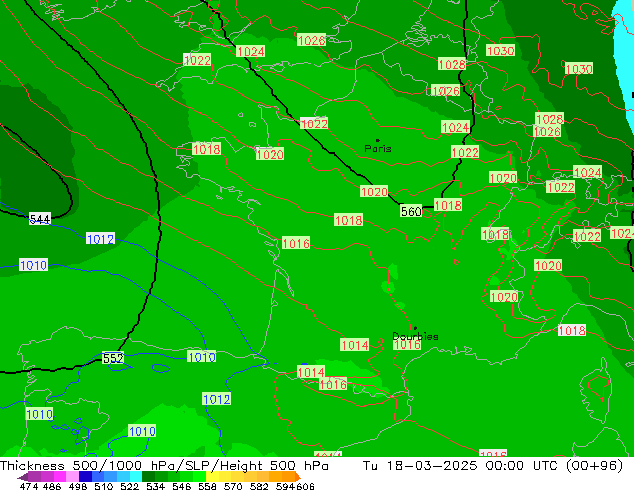
Task: Select the 552 height contour label
Action: pos(113,358)
